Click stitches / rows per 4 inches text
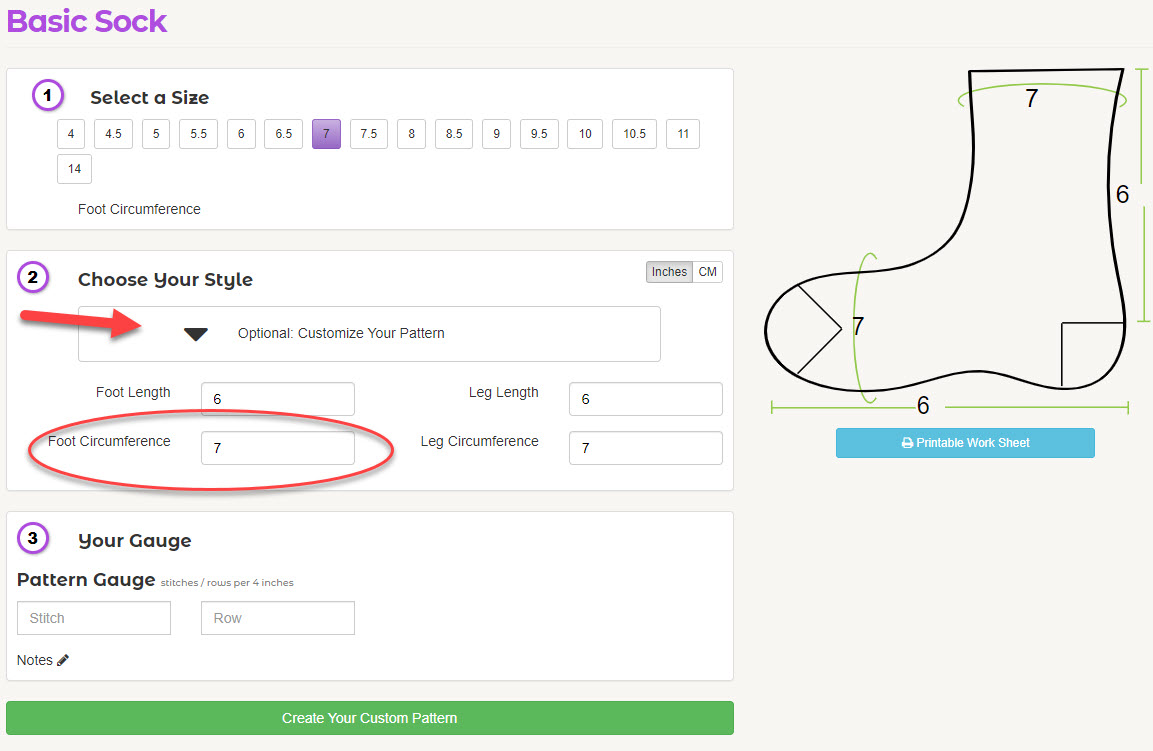The image size is (1153, 751). tap(227, 583)
